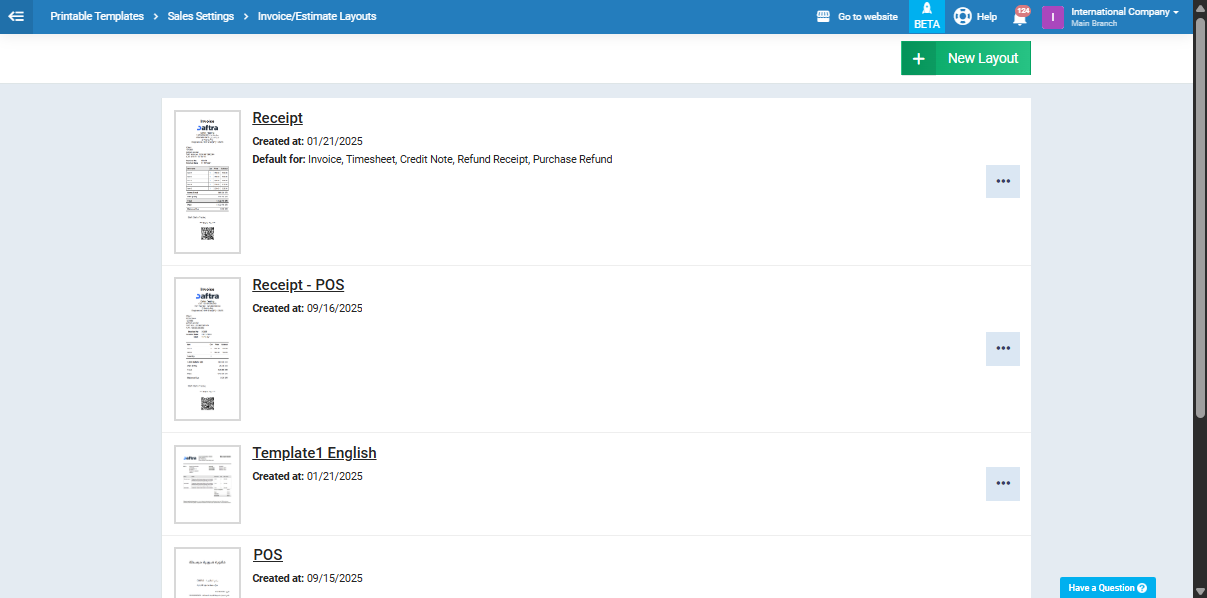The width and height of the screenshot is (1207, 598).
Task: Navigate to Sales Settings breadcrumb
Action: click(201, 17)
